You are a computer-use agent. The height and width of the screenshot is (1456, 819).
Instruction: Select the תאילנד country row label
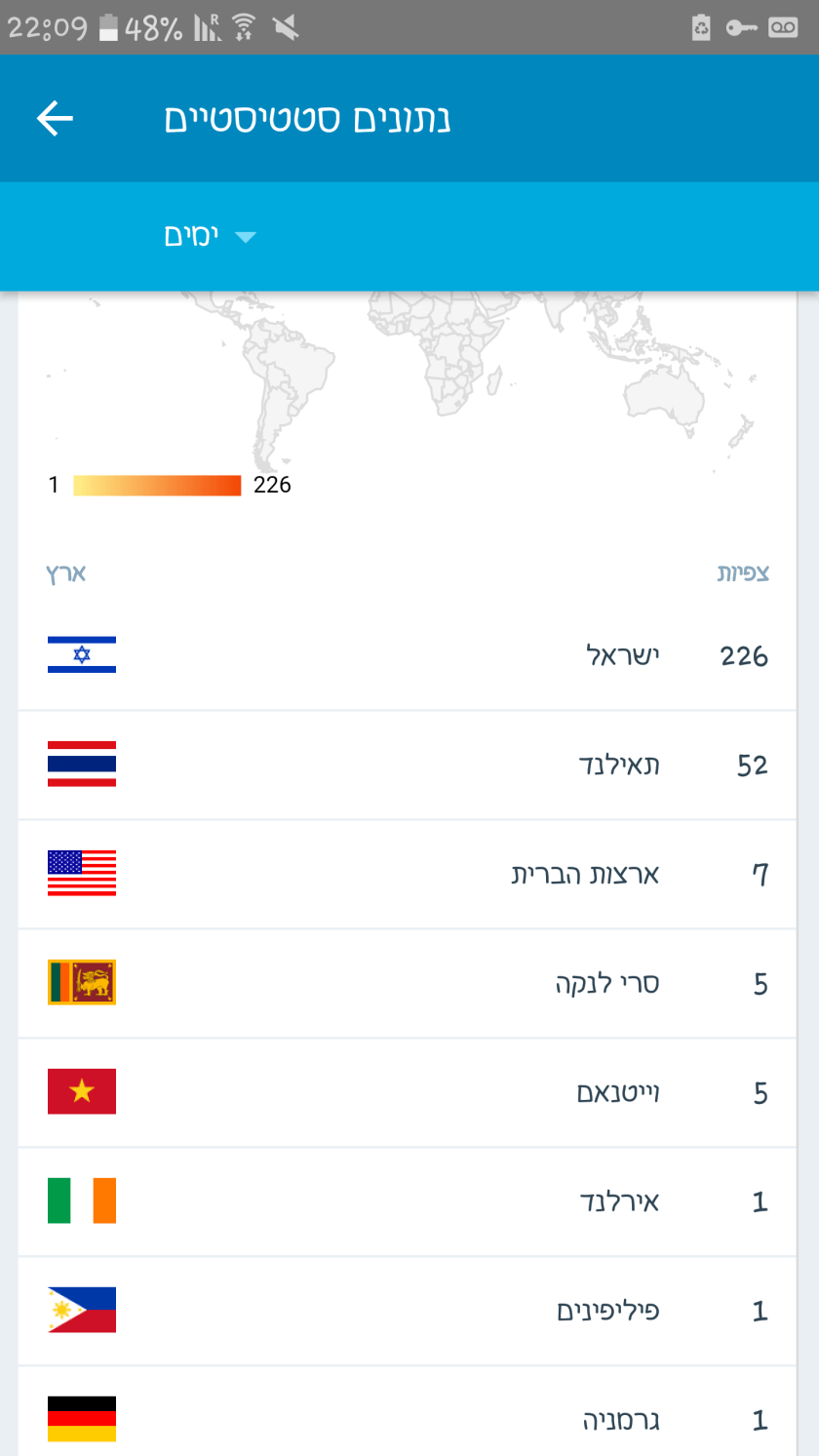[618, 765]
